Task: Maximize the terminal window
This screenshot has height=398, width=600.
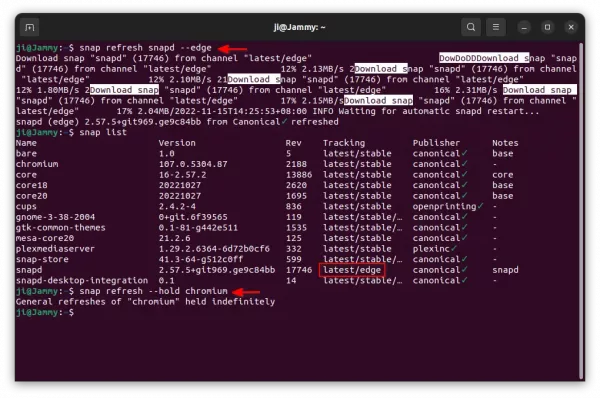Action: click(548, 28)
